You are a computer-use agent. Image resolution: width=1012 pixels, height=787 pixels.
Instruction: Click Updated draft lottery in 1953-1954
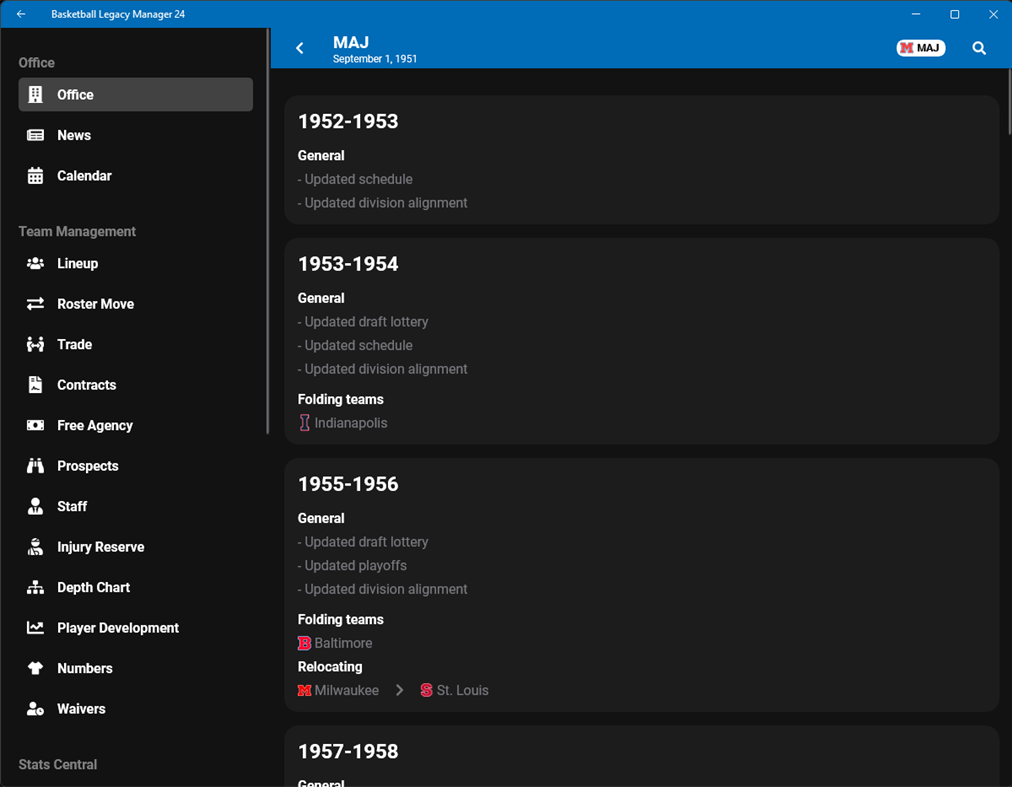click(x=363, y=322)
